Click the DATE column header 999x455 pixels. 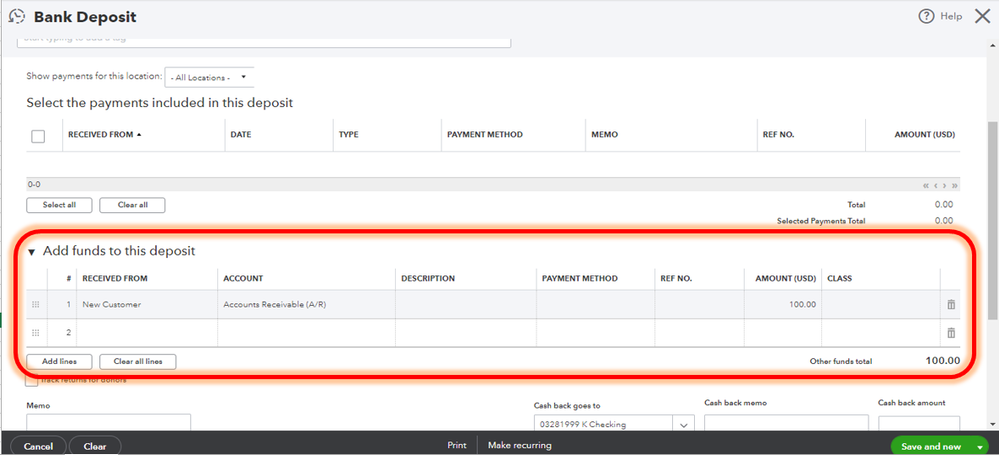click(240, 134)
